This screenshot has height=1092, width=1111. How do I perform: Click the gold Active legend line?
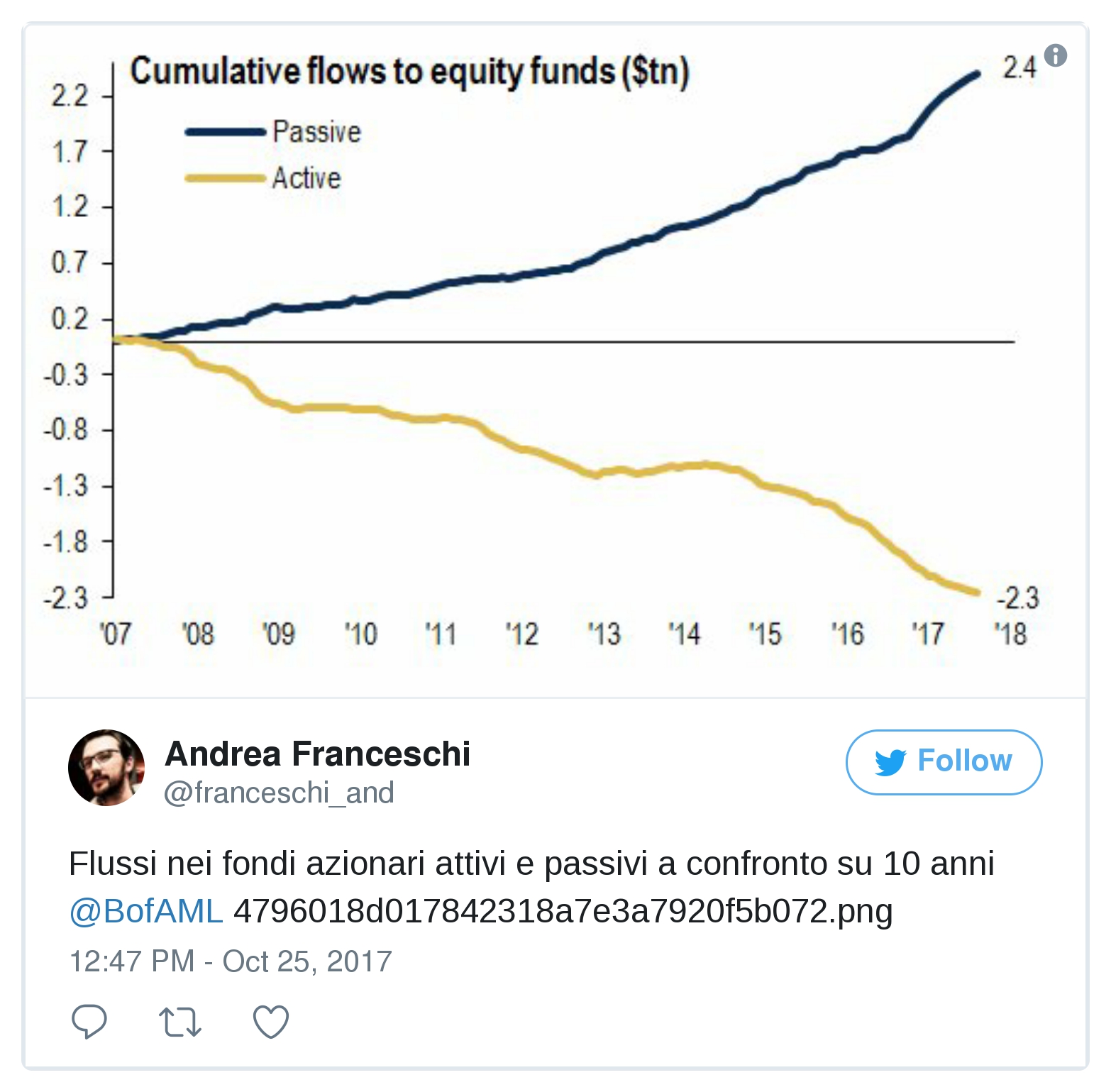point(225,178)
